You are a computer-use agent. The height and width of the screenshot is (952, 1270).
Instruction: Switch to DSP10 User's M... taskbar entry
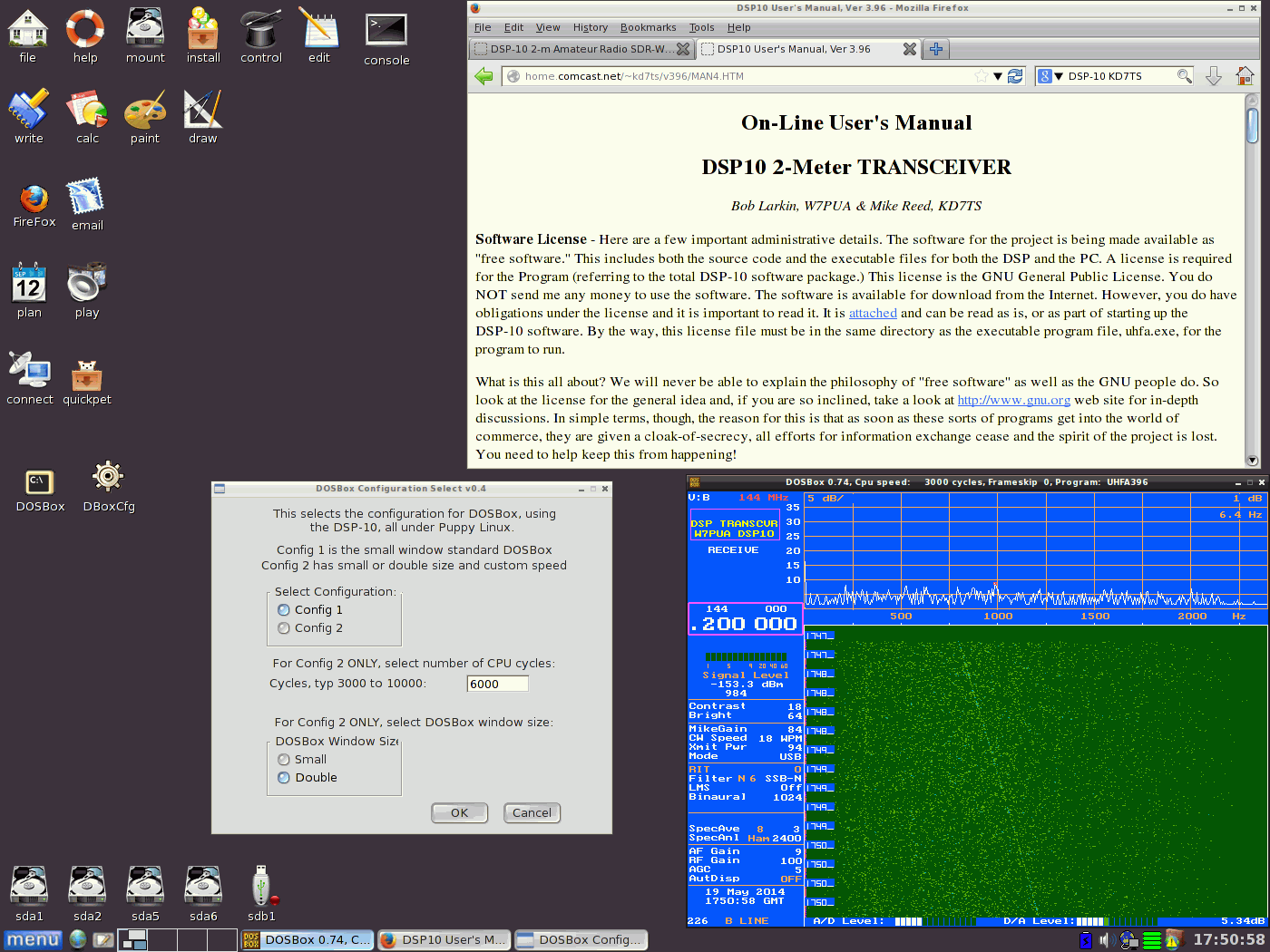[444, 940]
